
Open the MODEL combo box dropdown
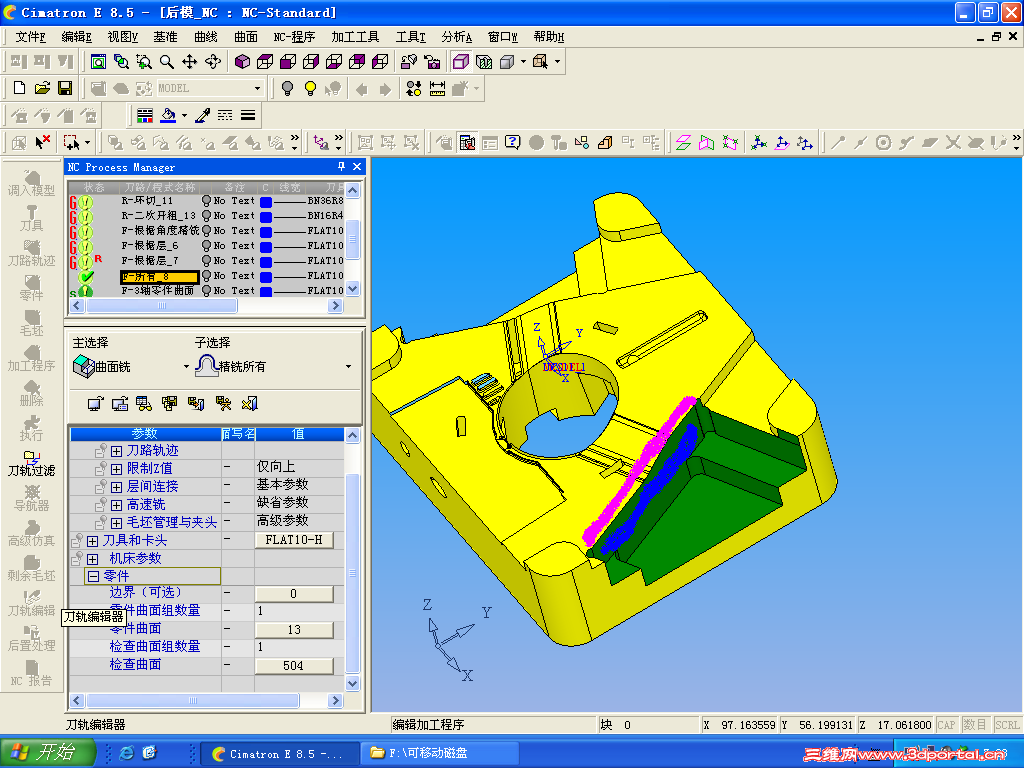[x=257, y=88]
